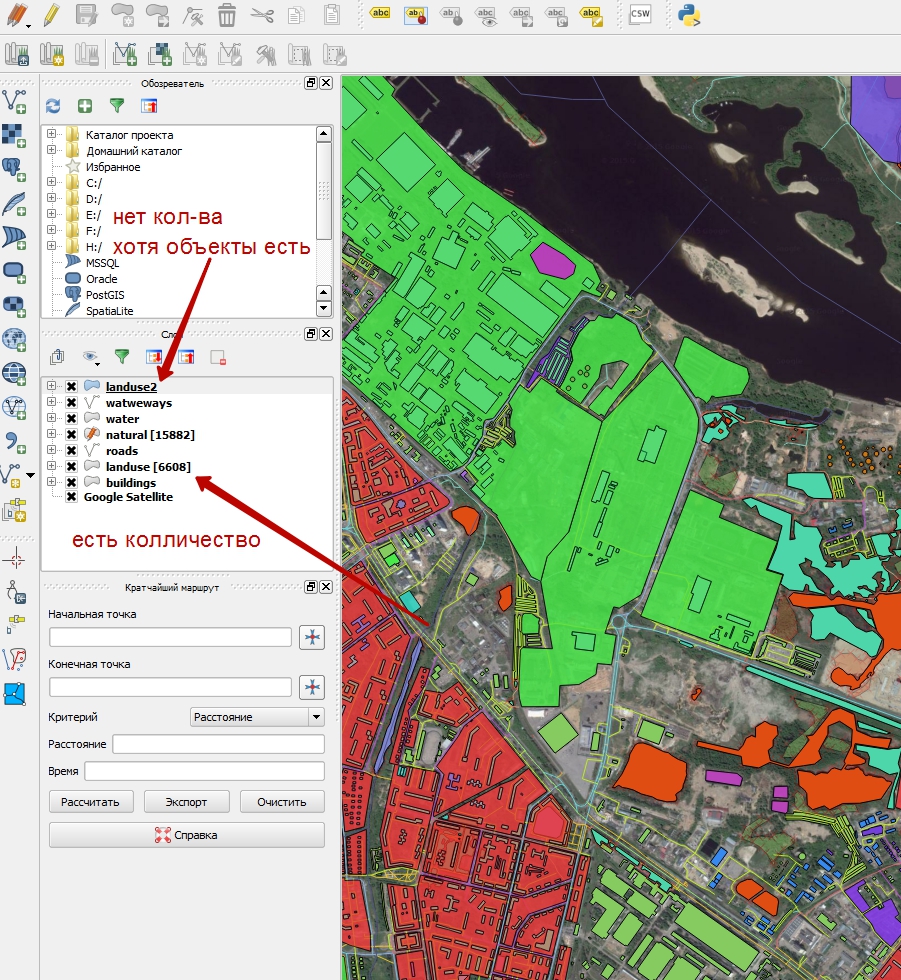Image resolution: width=901 pixels, height=980 pixels.
Task: Click the scissors cut features icon
Action: click(x=262, y=15)
